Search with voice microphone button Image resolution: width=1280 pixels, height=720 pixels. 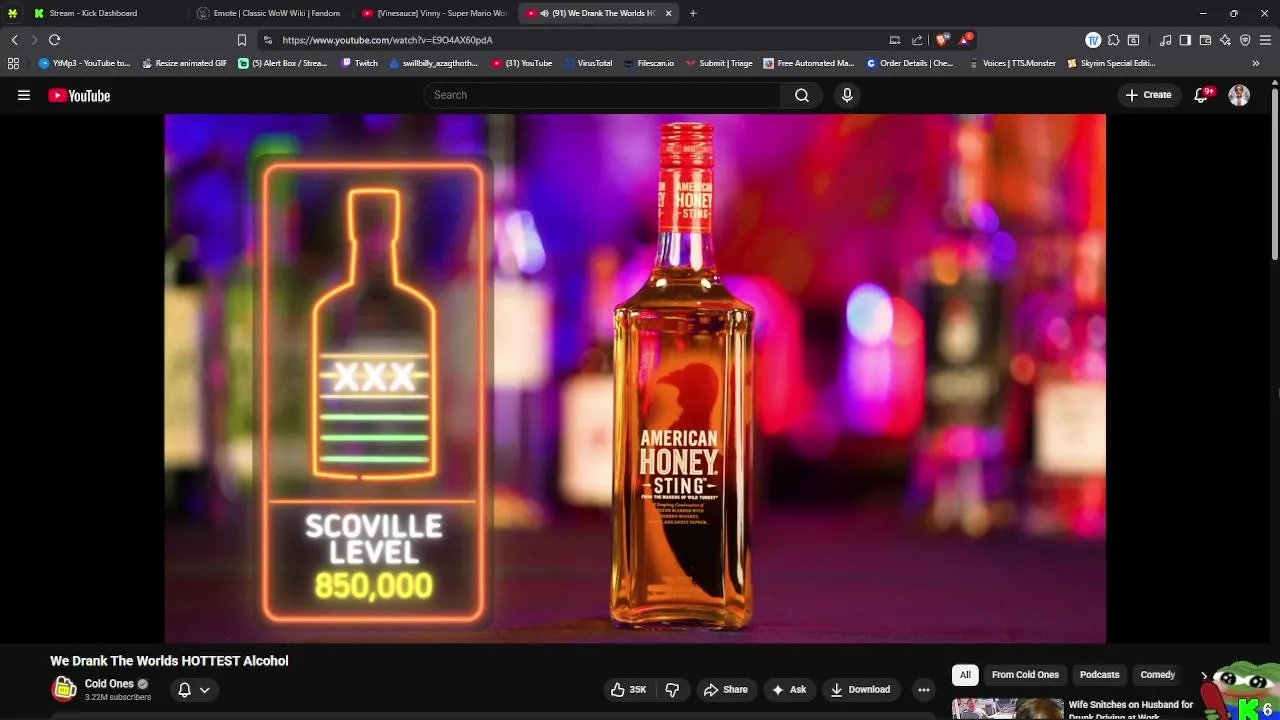847,95
